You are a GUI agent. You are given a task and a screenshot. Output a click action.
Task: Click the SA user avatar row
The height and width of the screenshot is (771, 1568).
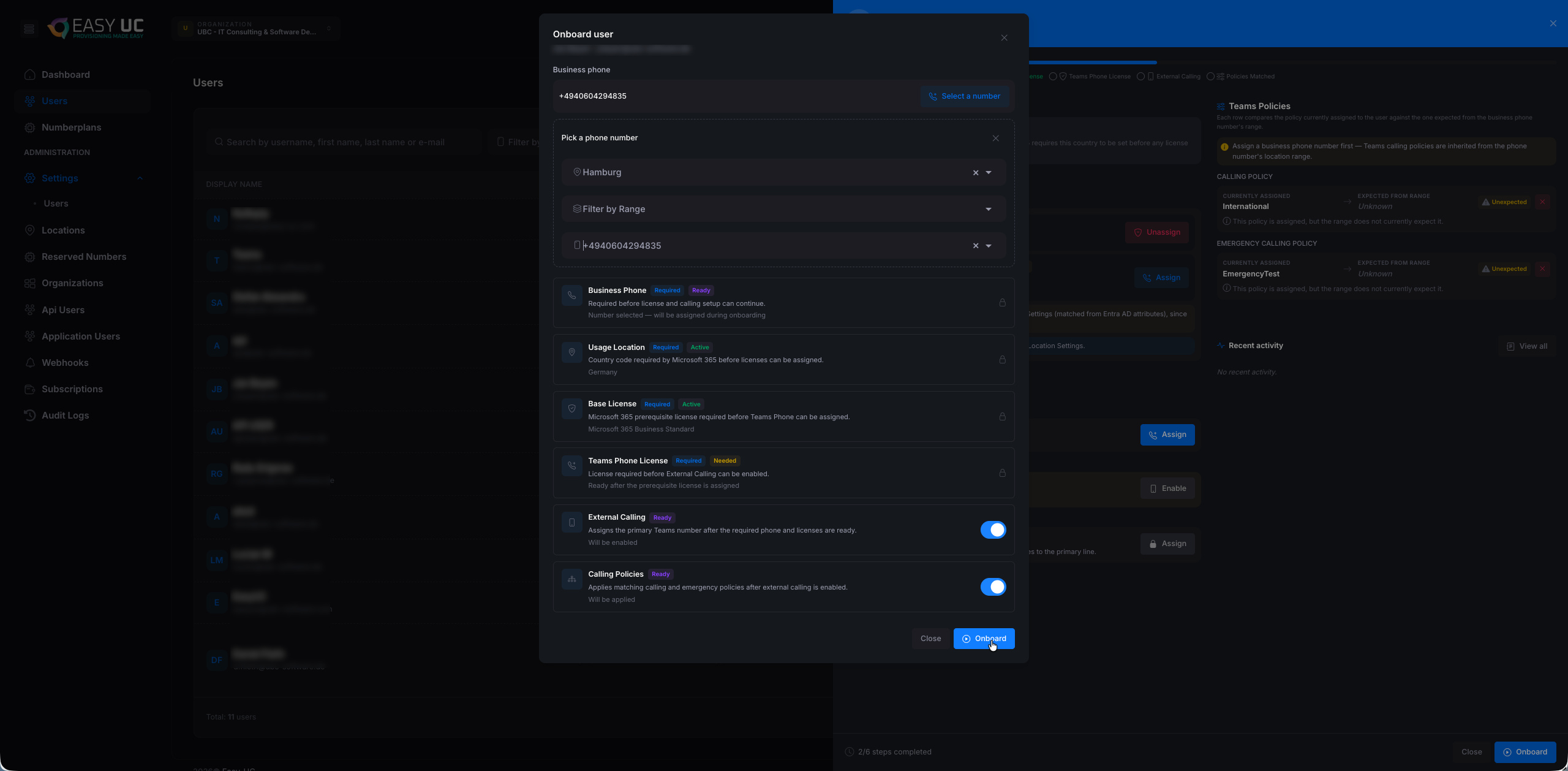(x=216, y=303)
